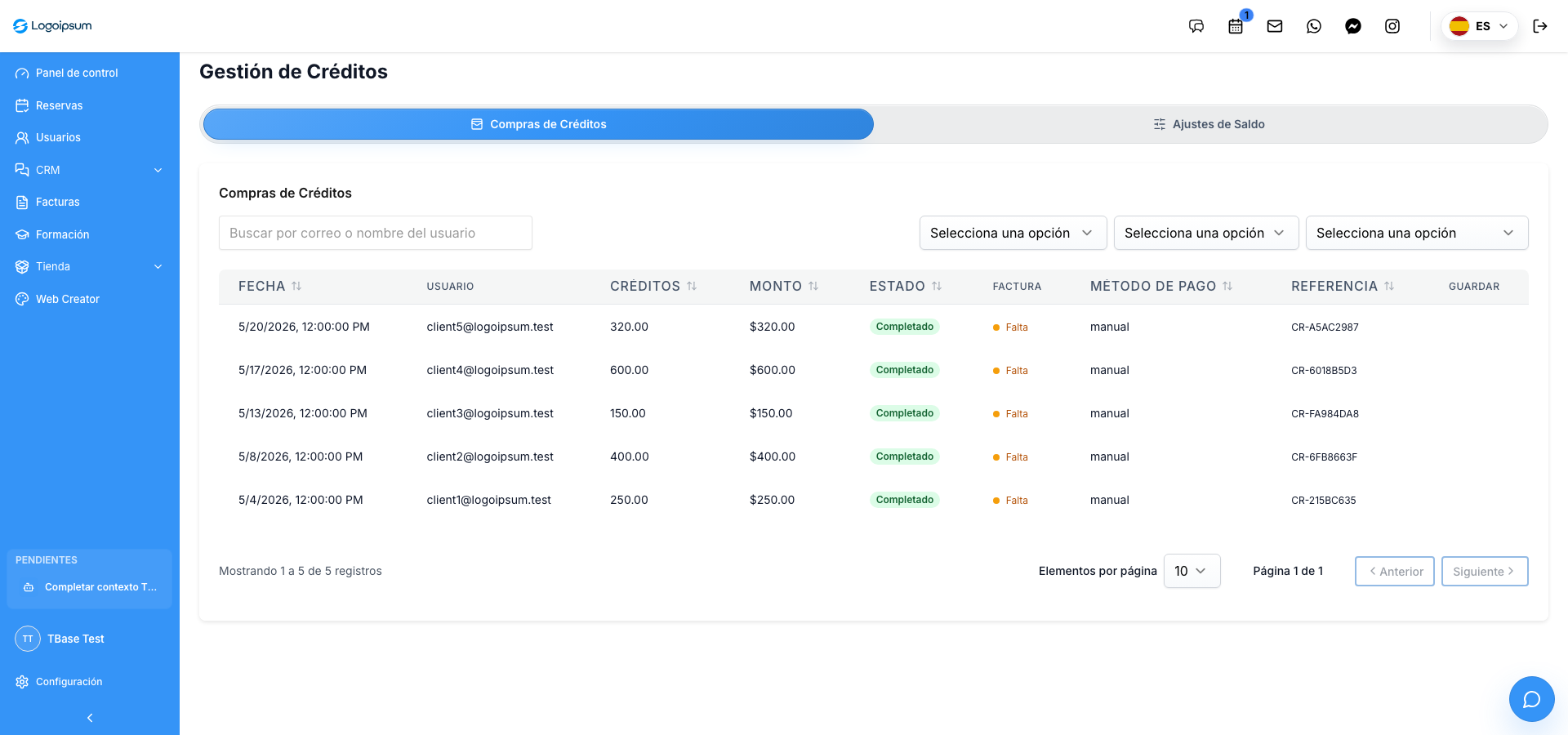
Task: Collapse the sidebar with the left arrow
Action: coord(90,718)
